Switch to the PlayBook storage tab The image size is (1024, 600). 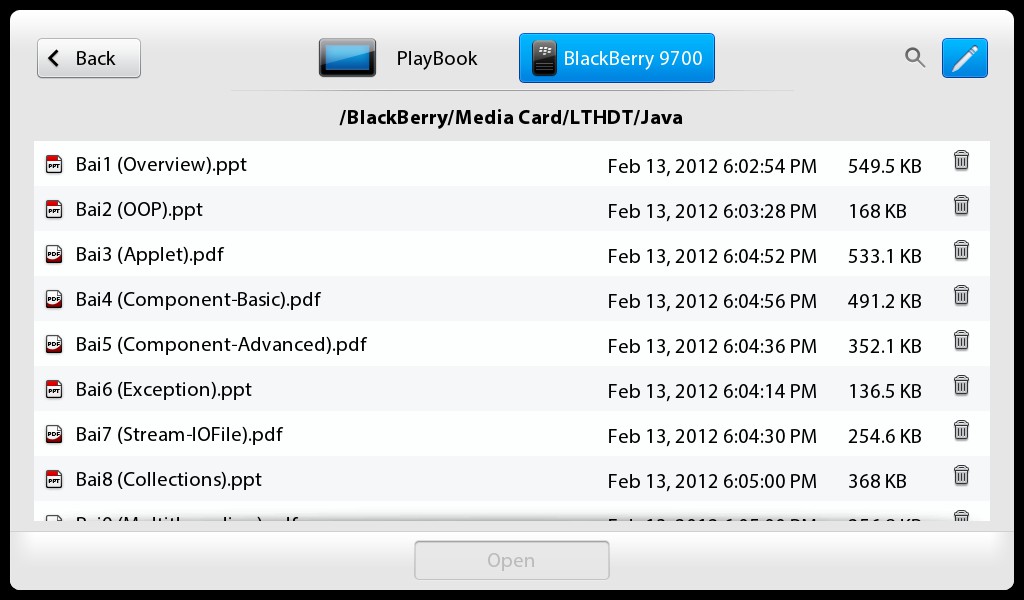398,58
